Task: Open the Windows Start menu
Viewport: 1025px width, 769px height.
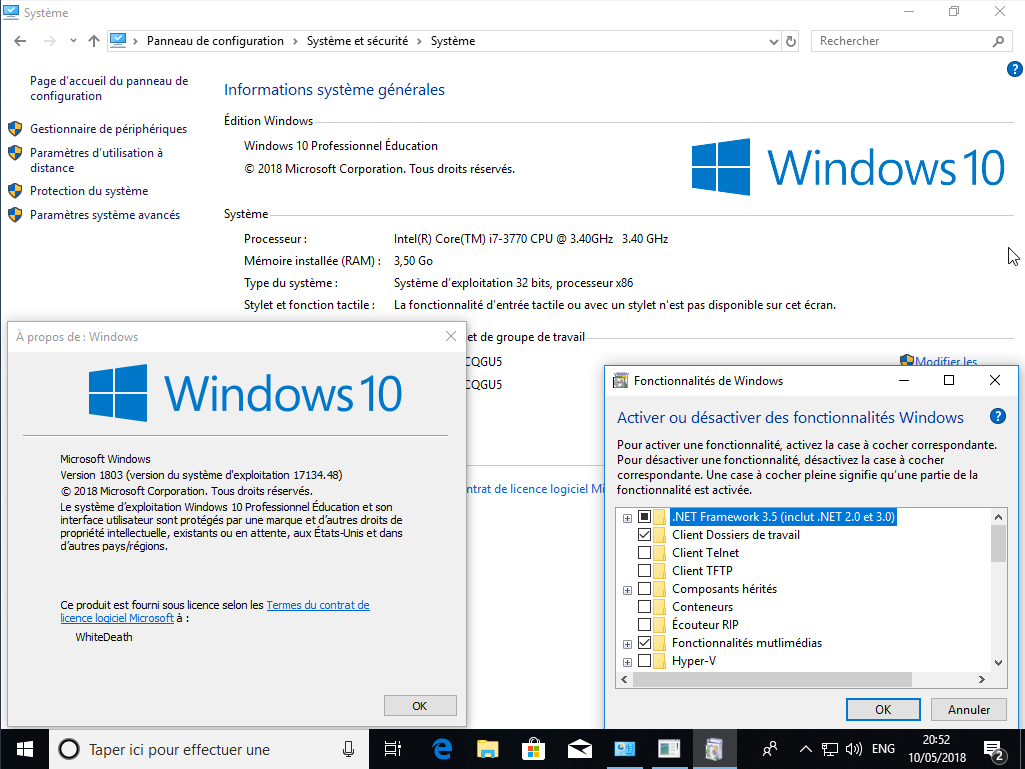Action: [24, 749]
